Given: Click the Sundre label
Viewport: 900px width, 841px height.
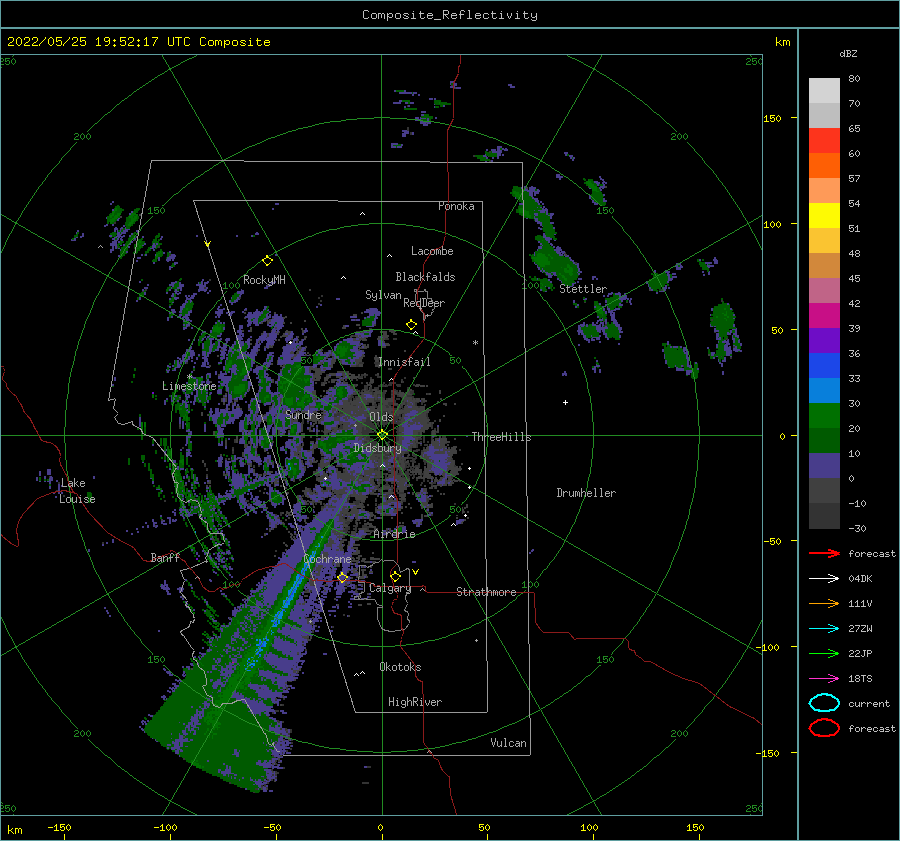Looking at the screenshot, I should (x=304, y=415).
